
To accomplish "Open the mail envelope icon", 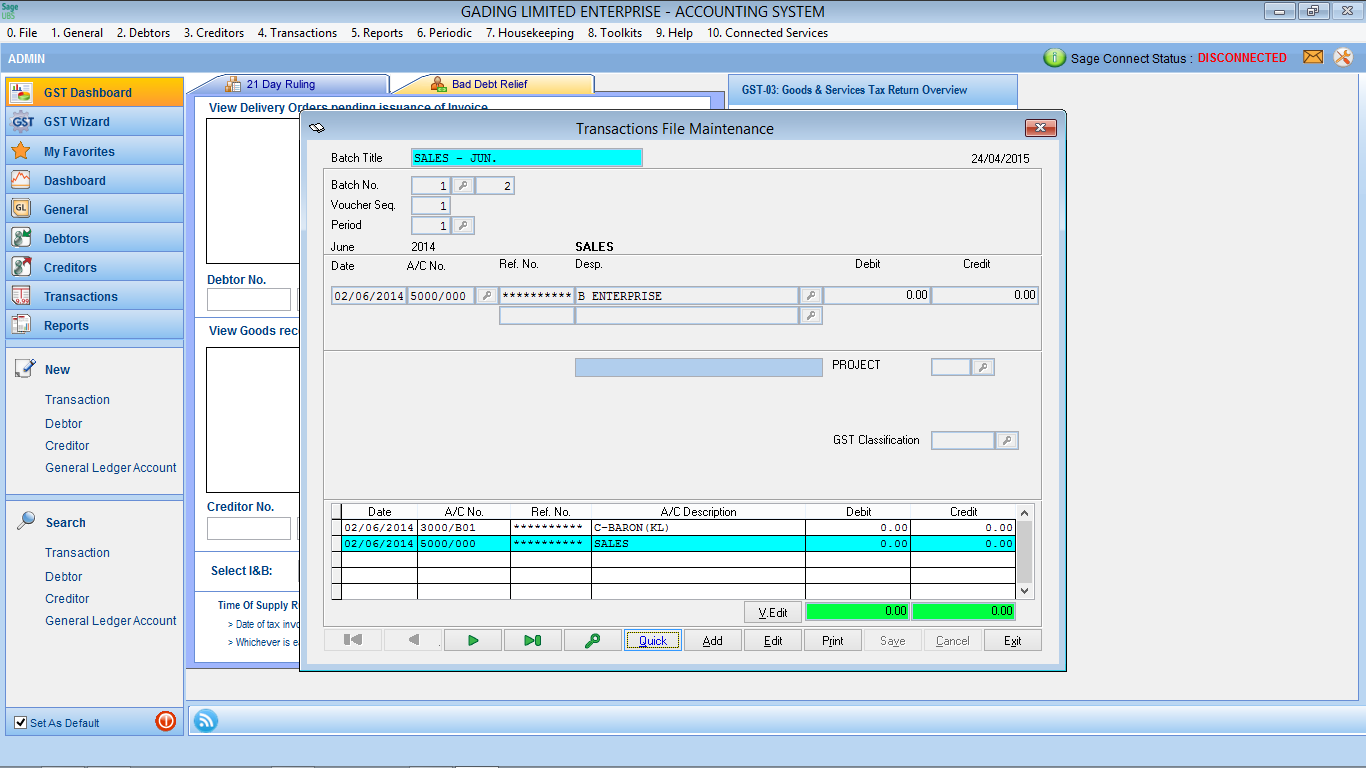I will click(1313, 57).
